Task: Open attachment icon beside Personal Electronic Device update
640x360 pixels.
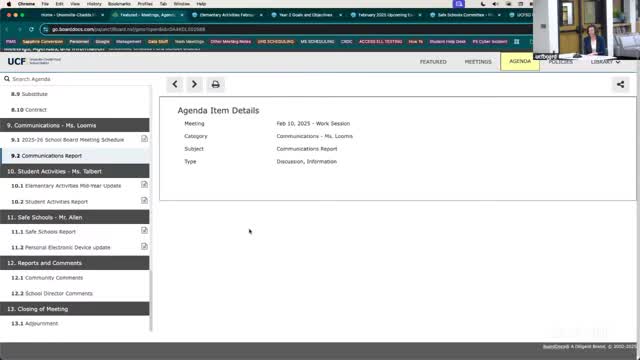Action: [x=144, y=247]
